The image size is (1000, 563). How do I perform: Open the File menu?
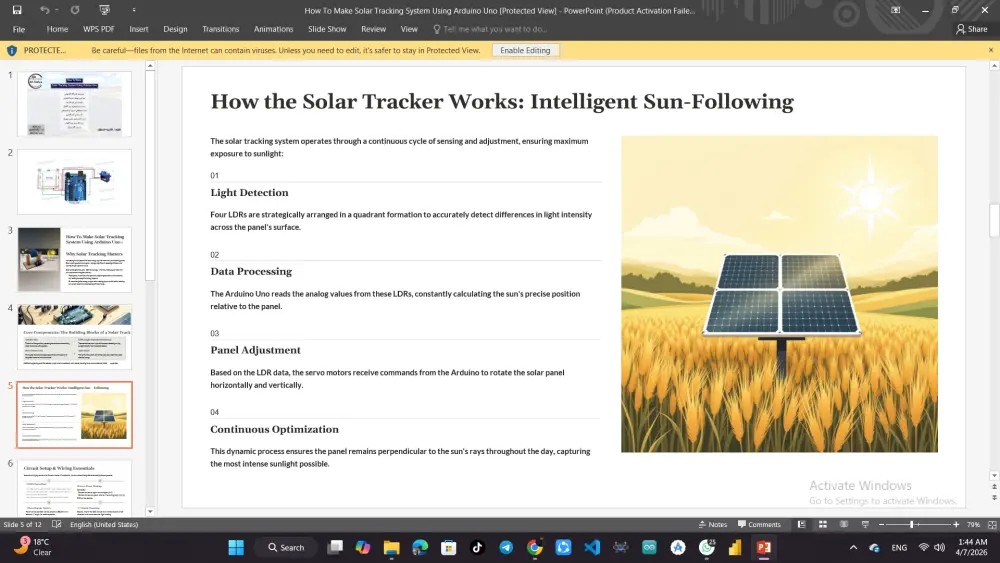(x=19, y=29)
